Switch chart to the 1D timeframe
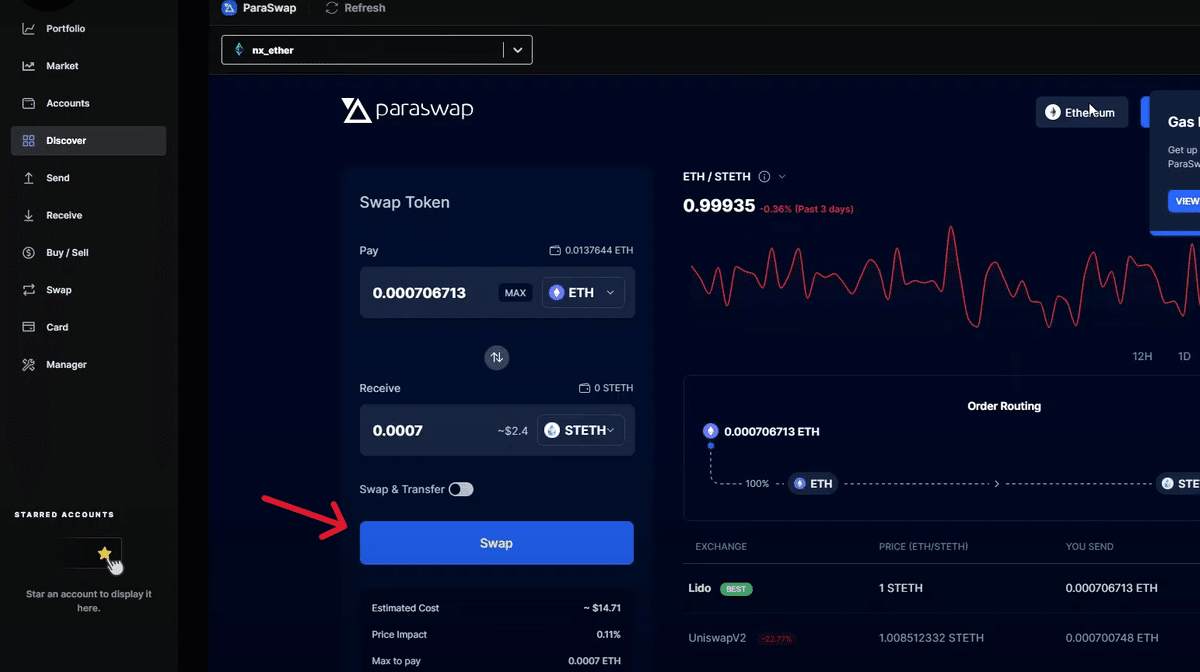The height and width of the screenshot is (672, 1200). pyautogui.click(x=1184, y=355)
